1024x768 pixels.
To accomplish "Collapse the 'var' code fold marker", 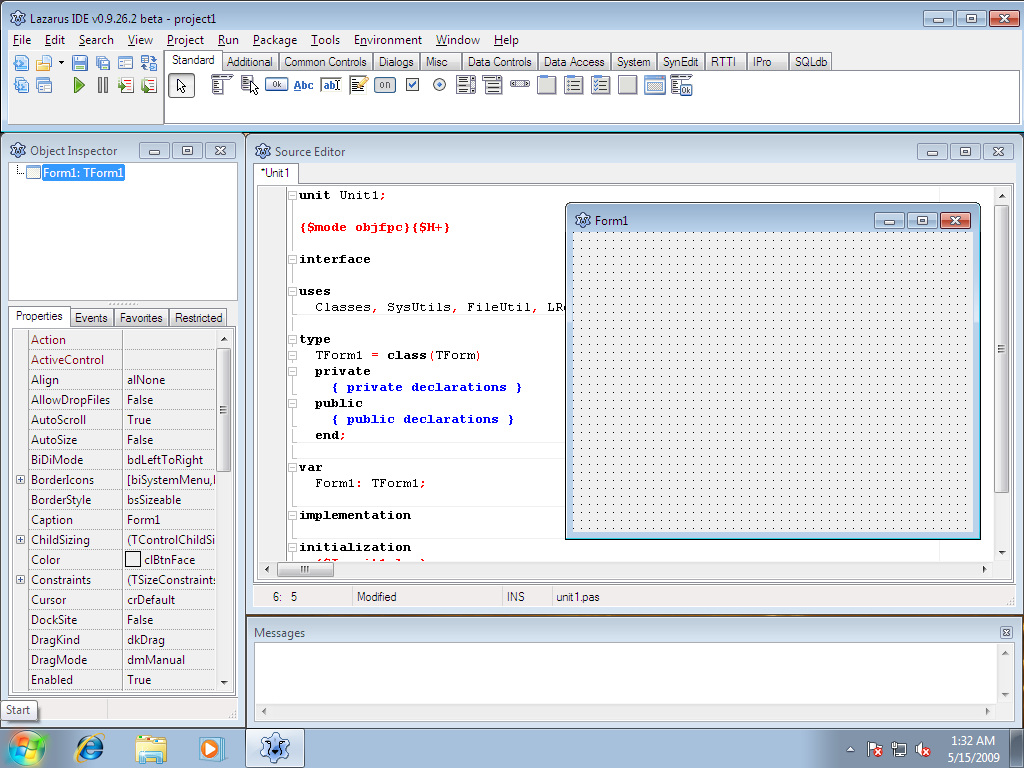I will pos(293,468).
